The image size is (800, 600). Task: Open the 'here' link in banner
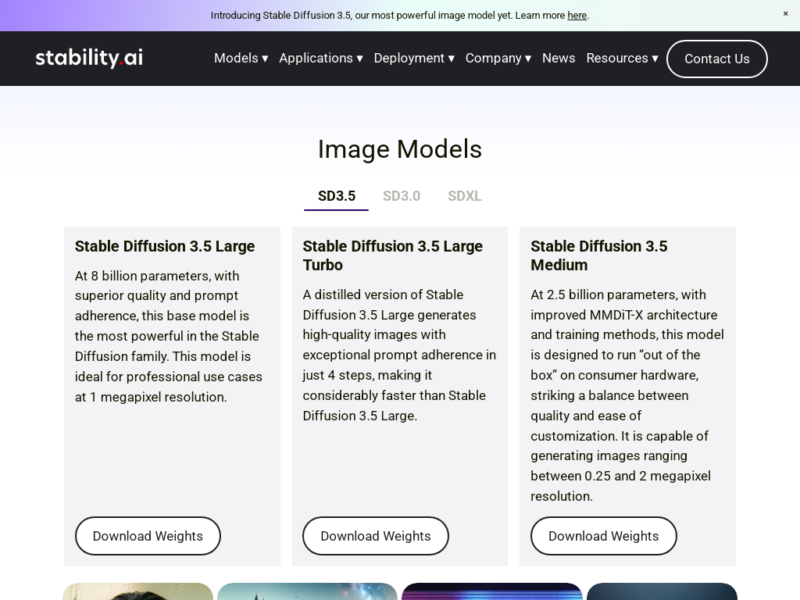577,15
